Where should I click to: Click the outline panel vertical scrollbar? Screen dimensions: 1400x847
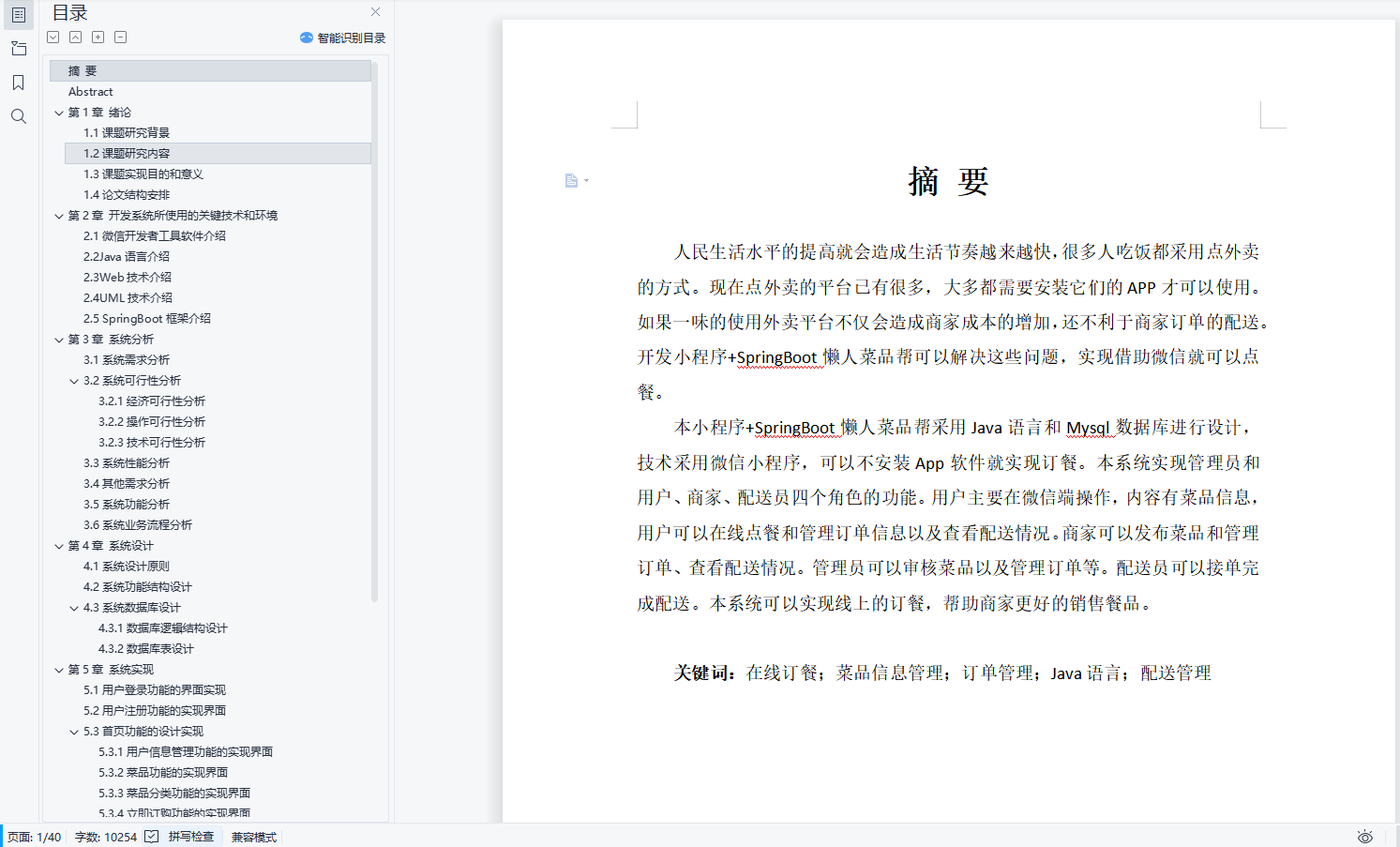click(x=375, y=333)
